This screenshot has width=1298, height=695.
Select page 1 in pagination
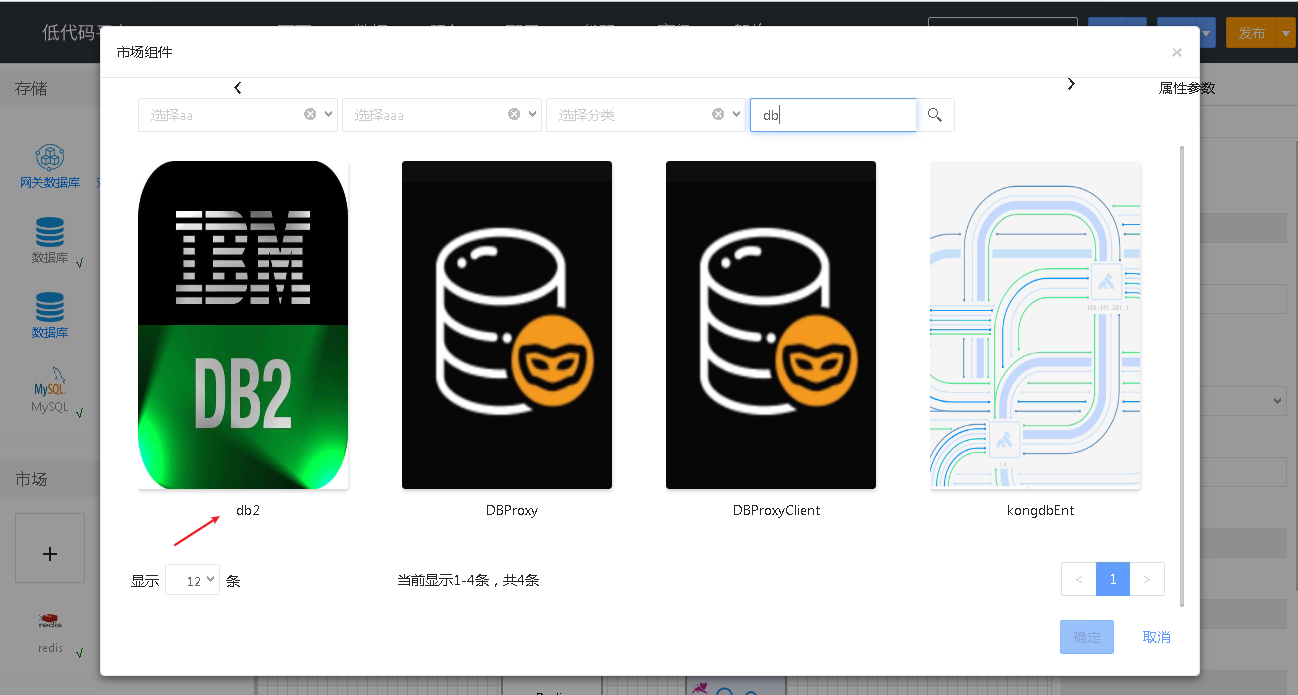pos(1113,579)
